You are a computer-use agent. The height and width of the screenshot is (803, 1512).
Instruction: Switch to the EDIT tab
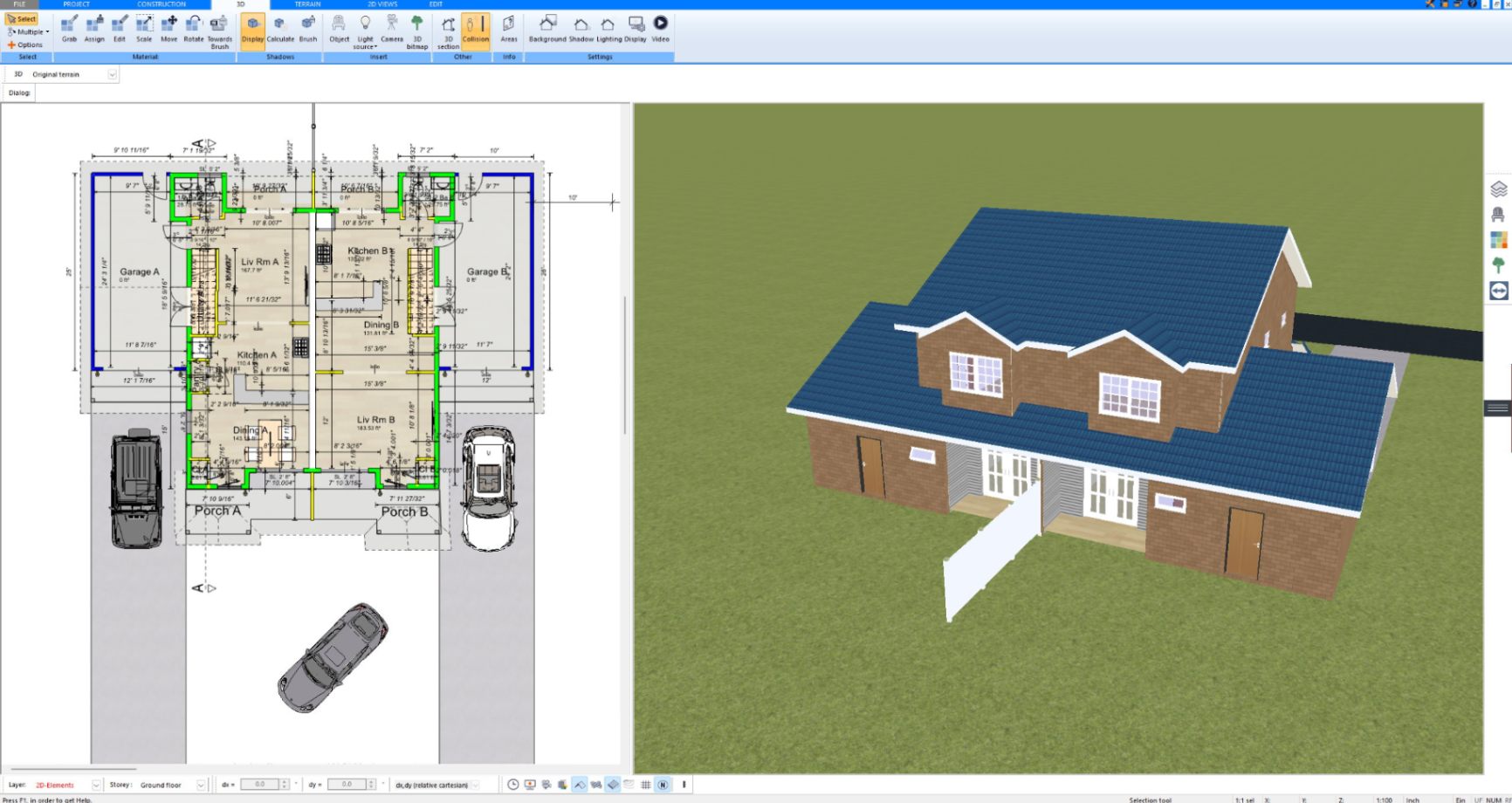[x=436, y=4]
